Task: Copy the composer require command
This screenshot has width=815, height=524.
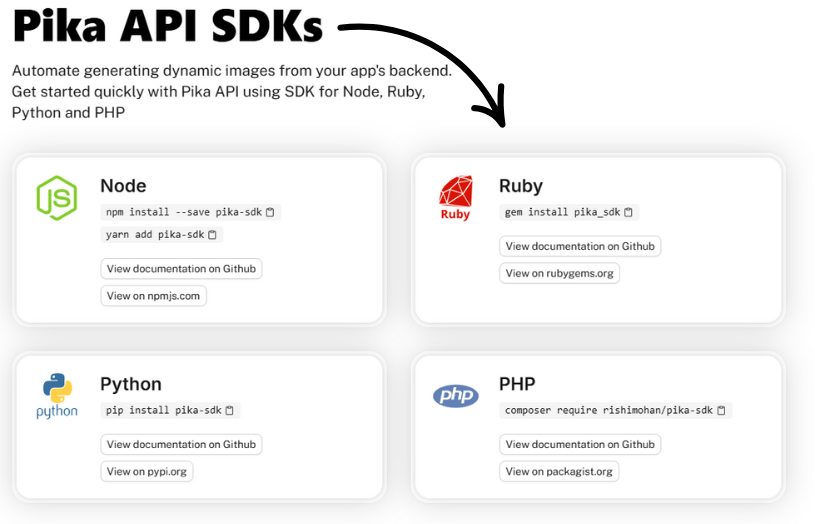Action: 721,410
